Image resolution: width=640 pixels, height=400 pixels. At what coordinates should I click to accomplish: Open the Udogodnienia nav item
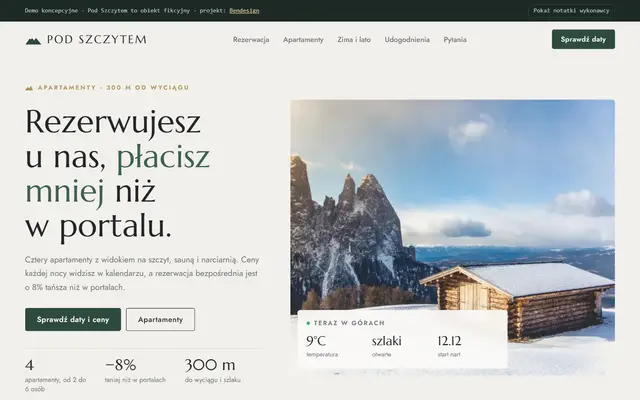click(407, 40)
